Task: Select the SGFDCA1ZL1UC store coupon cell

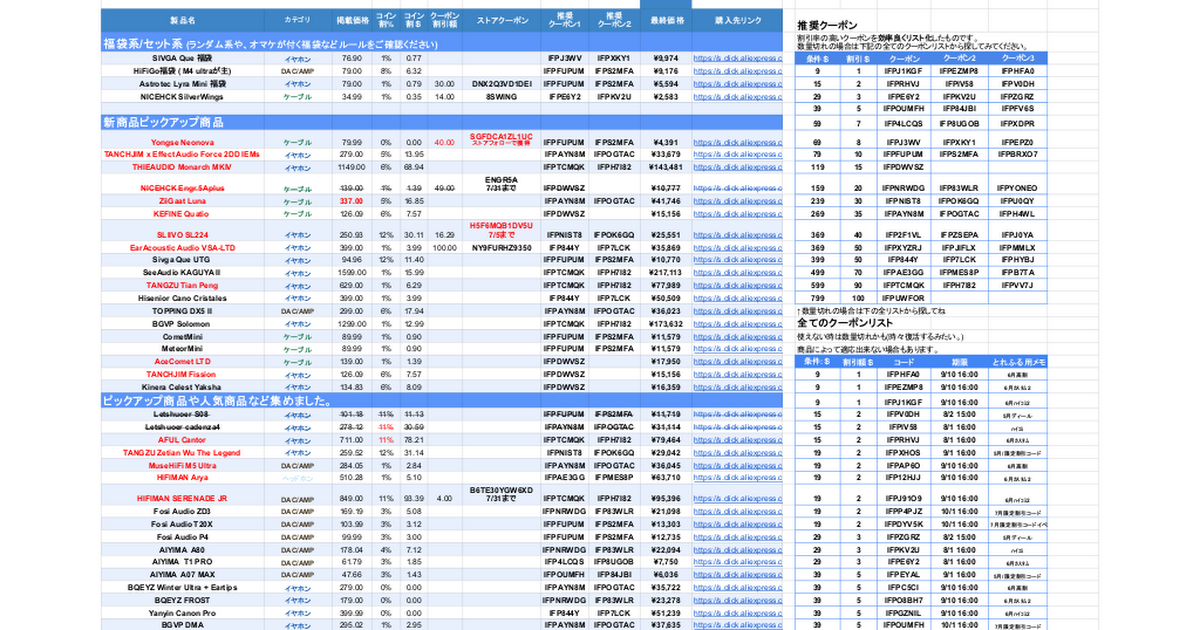Action: (502, 139)
